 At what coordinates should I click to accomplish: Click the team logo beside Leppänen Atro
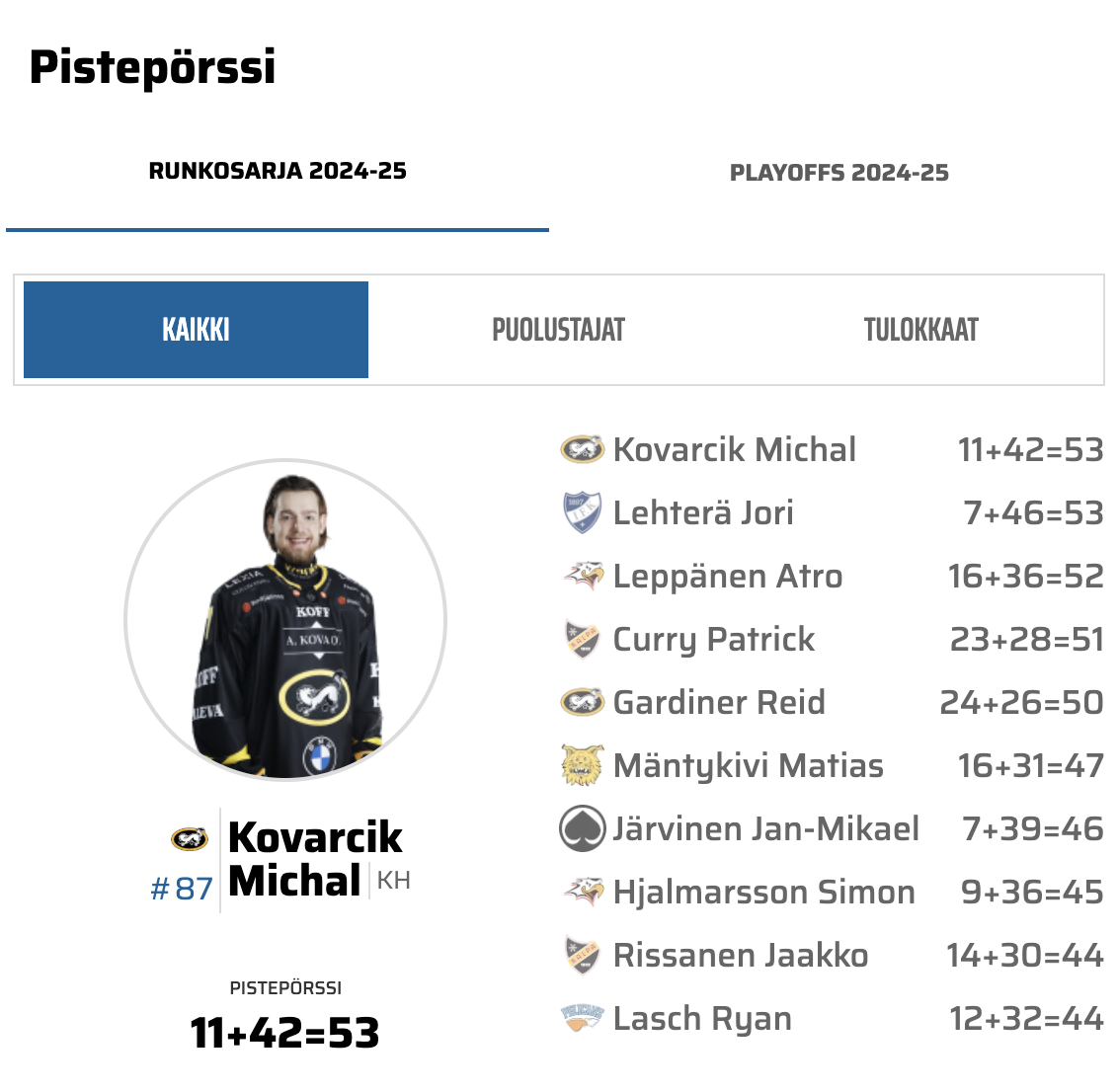pos(583,577)
